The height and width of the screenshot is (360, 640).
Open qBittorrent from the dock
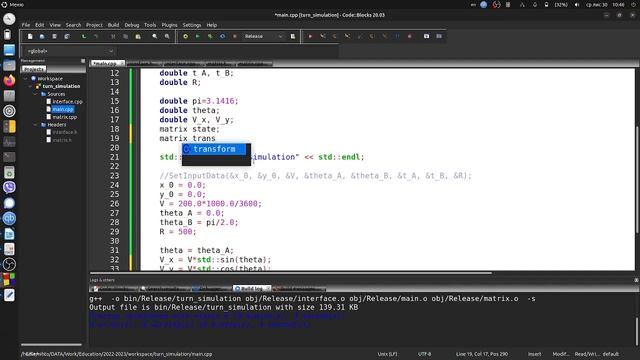(9, 218)
